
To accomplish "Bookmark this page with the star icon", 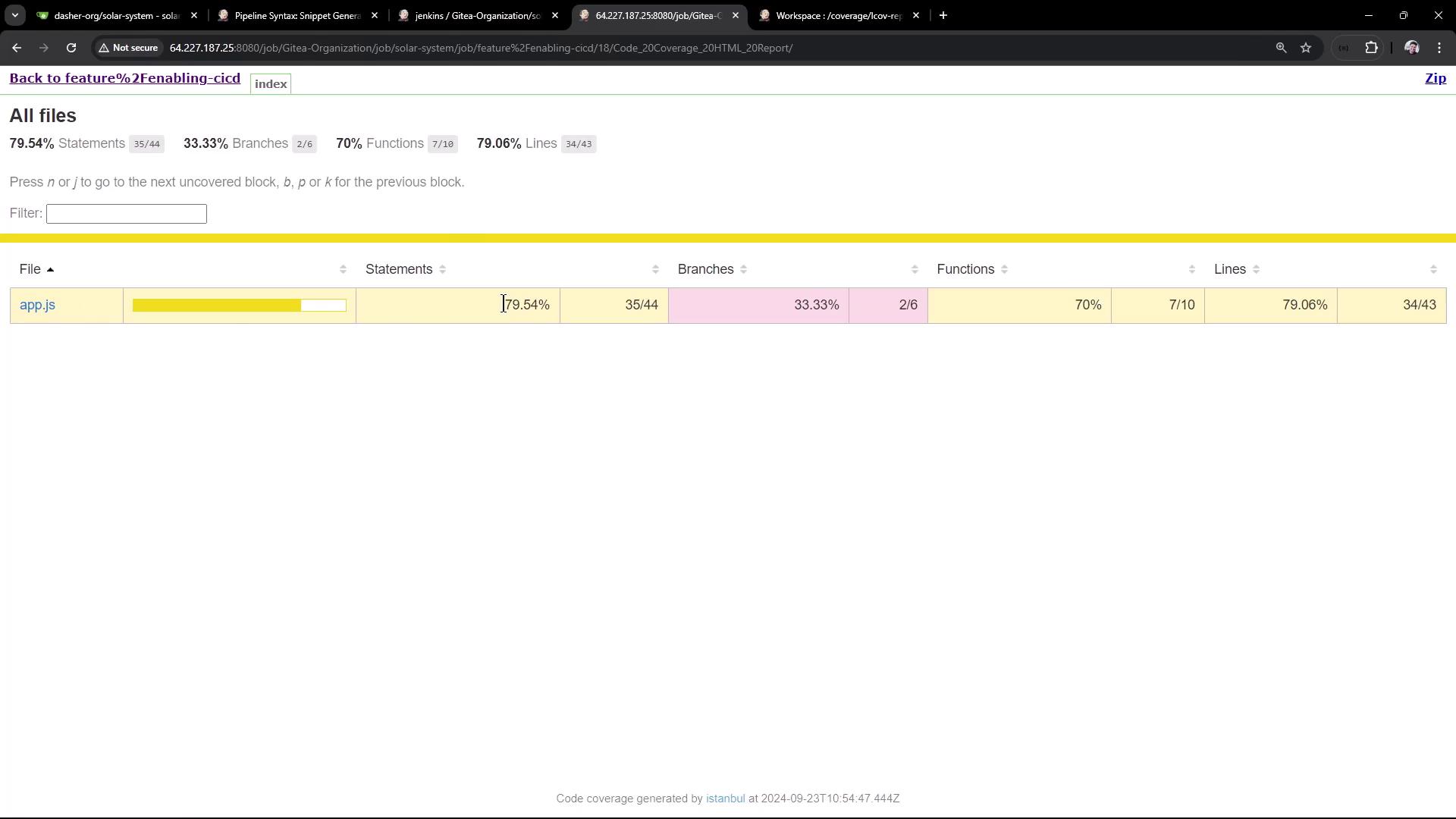I will click(1306, 48).
